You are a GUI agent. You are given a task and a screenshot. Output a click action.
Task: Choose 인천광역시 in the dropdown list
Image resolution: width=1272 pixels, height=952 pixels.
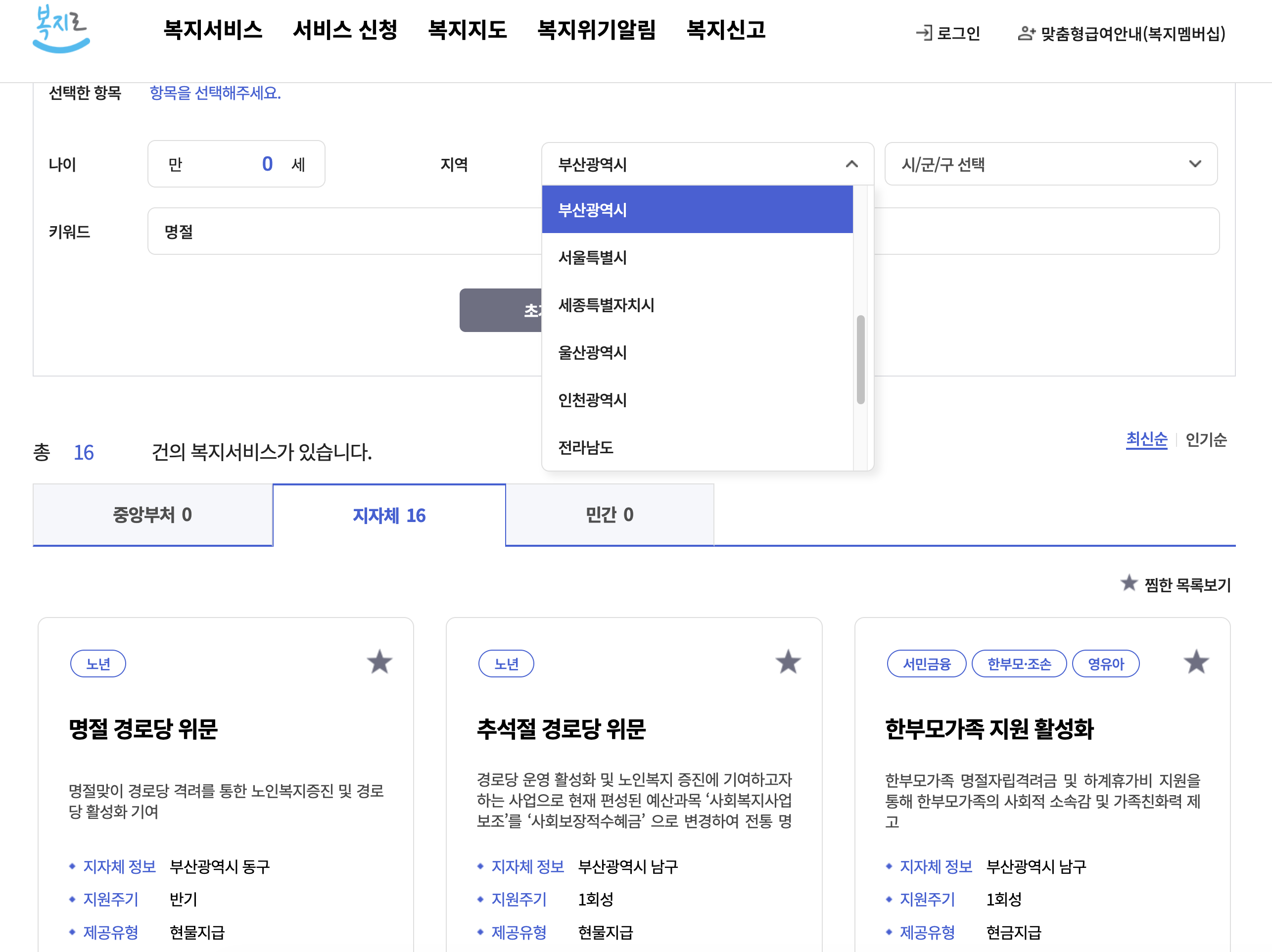pos(592,400)
